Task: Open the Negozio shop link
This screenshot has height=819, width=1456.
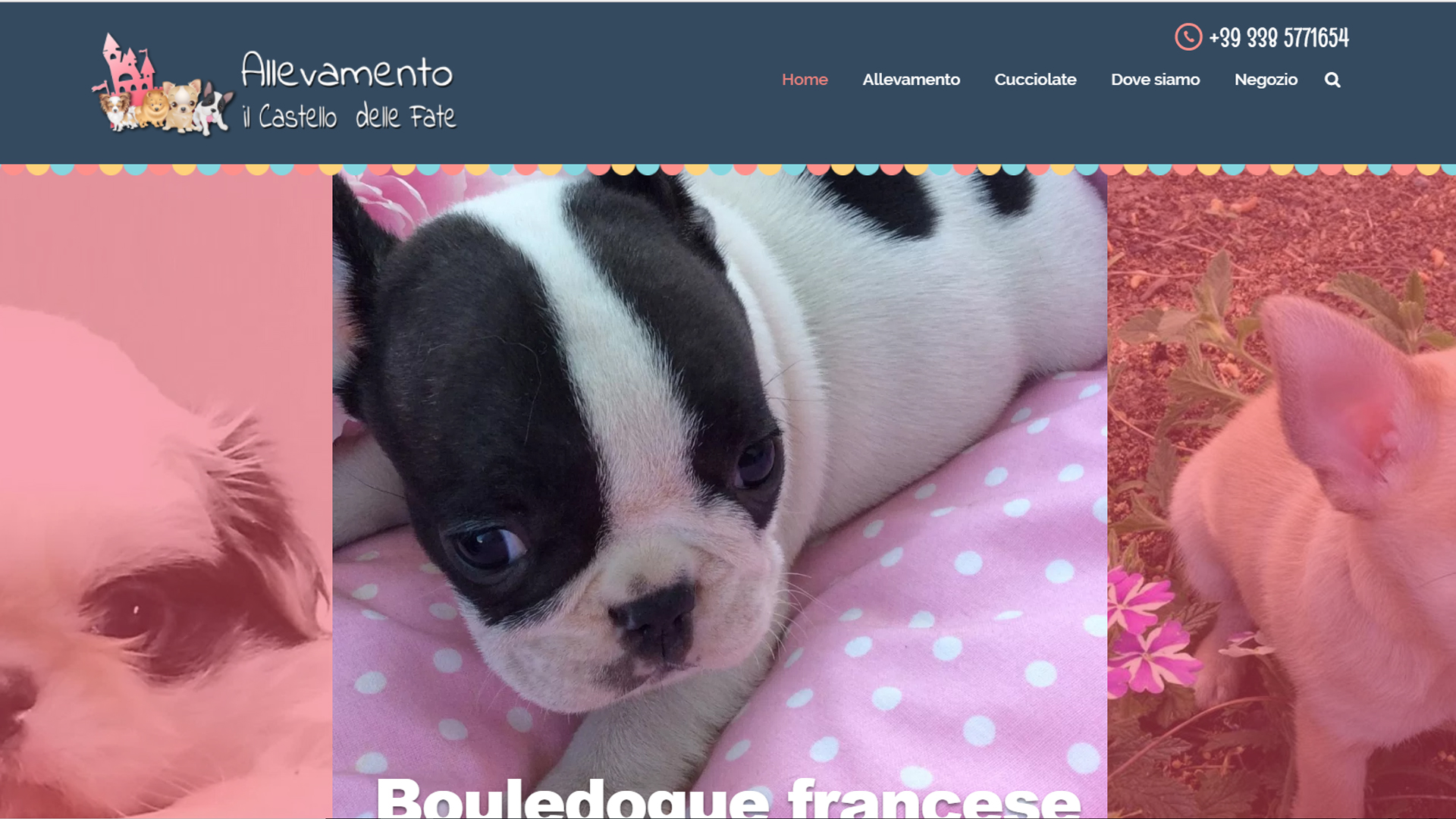Action: tap(1266, 80)
